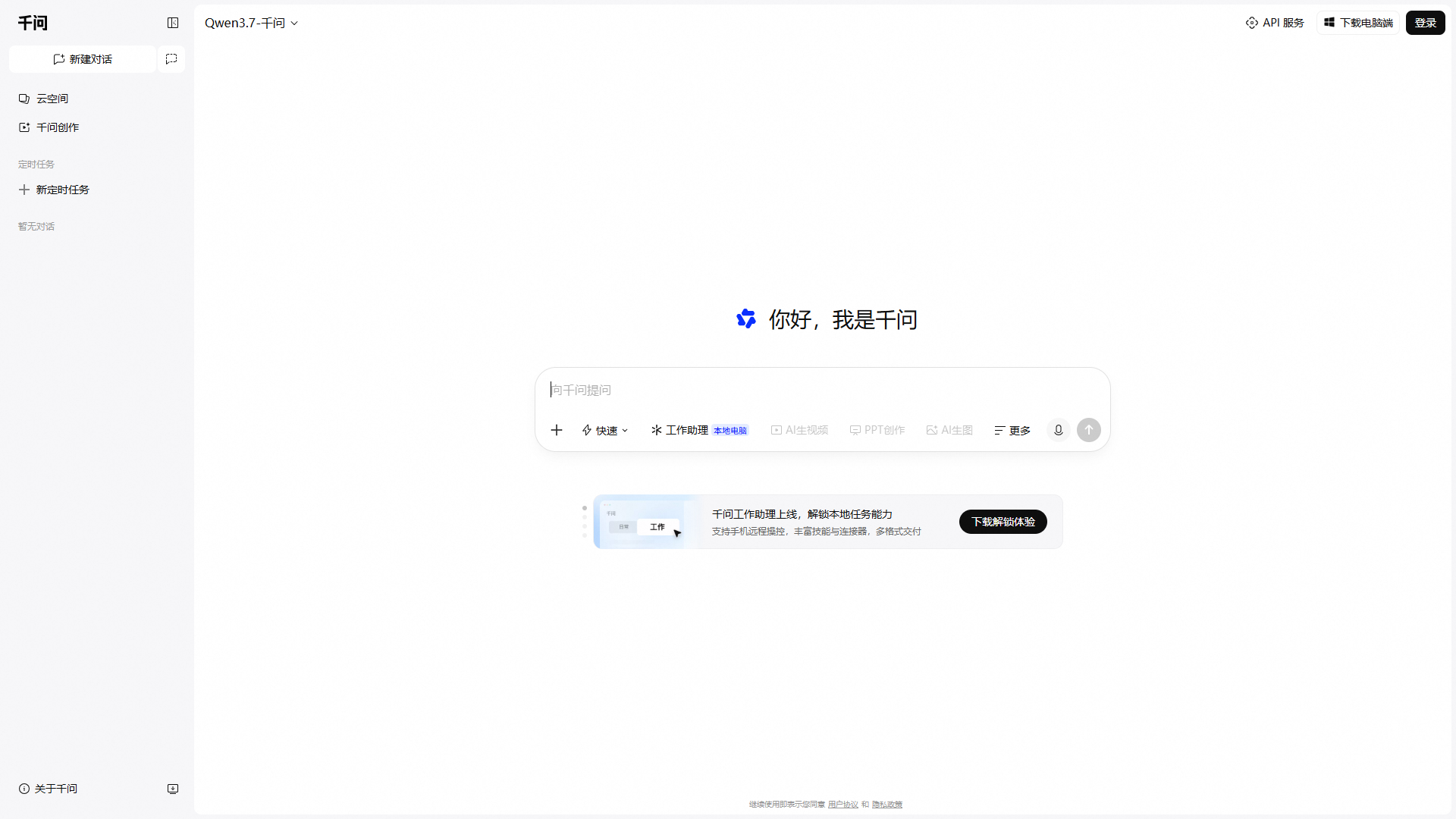Click the 千问工作助理 banner thumbnail image
Screen dimensions: 1456x819
pos(646,522)
